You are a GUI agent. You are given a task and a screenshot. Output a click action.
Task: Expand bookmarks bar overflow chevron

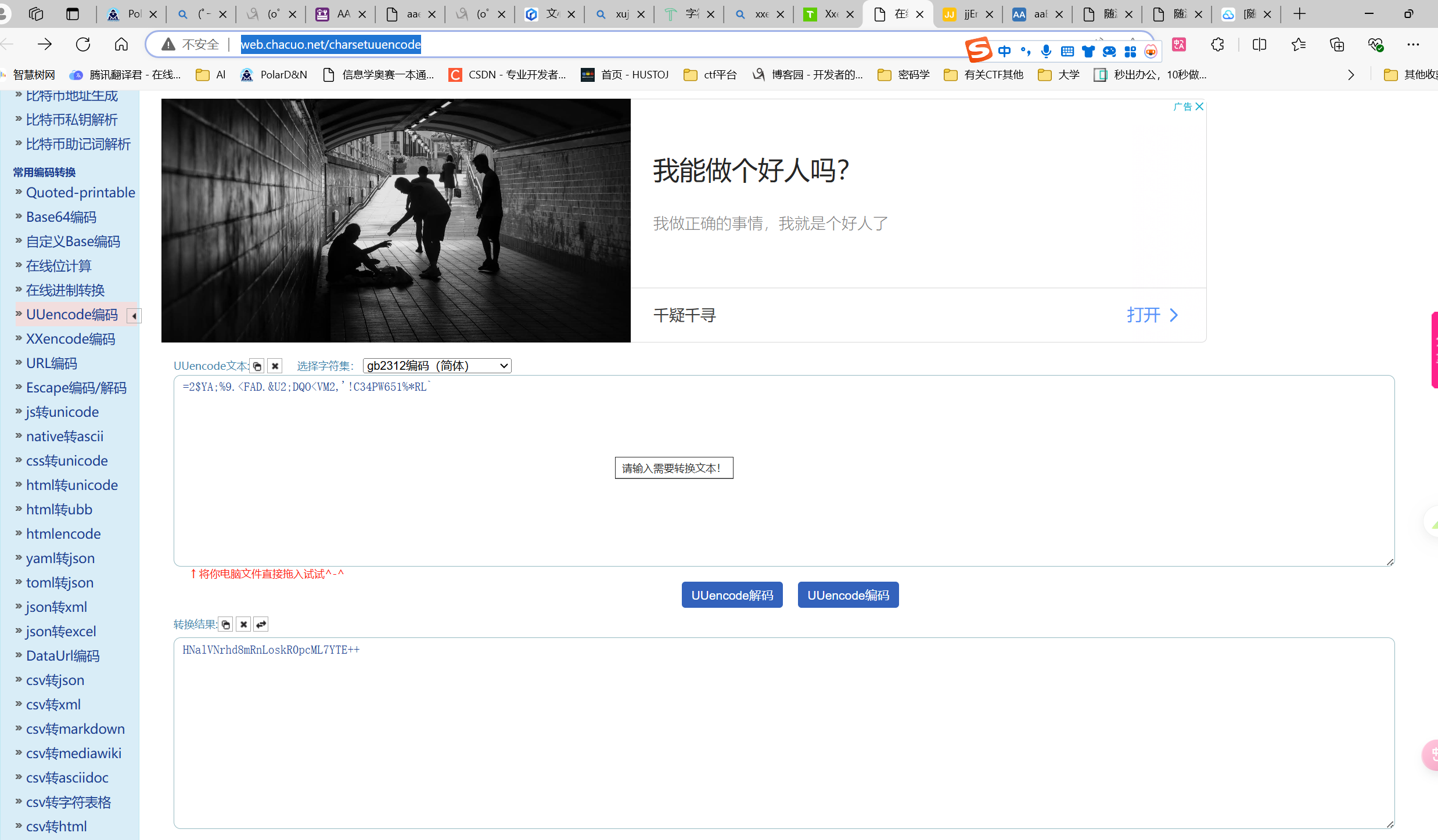pyautogui.click(x=1351, y=75)
